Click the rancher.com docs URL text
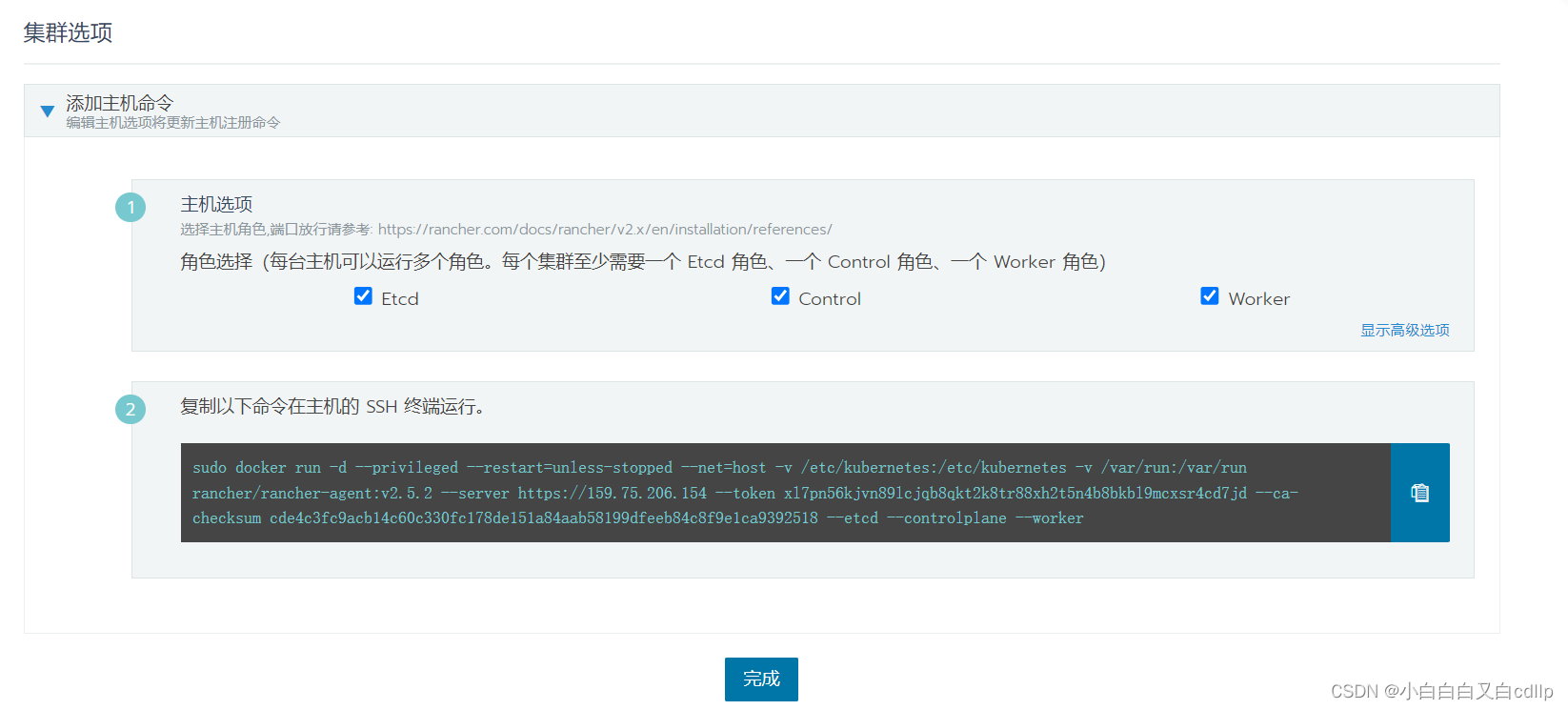 pyautogui.click(x=605, y=230)
